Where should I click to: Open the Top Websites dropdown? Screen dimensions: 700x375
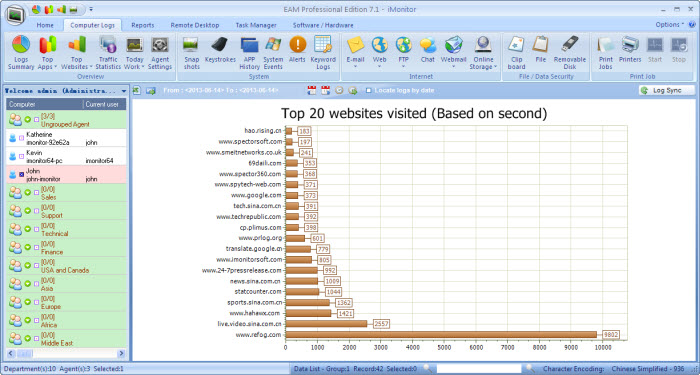point(76,53)
